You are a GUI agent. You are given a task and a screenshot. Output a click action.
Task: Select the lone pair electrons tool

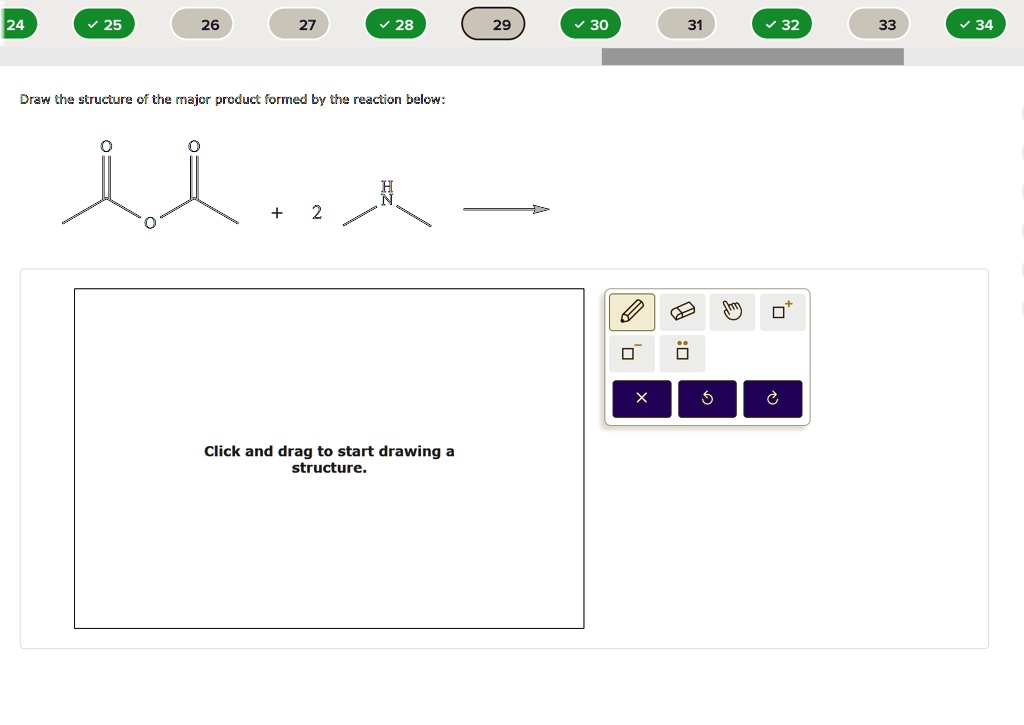[682, 352]
